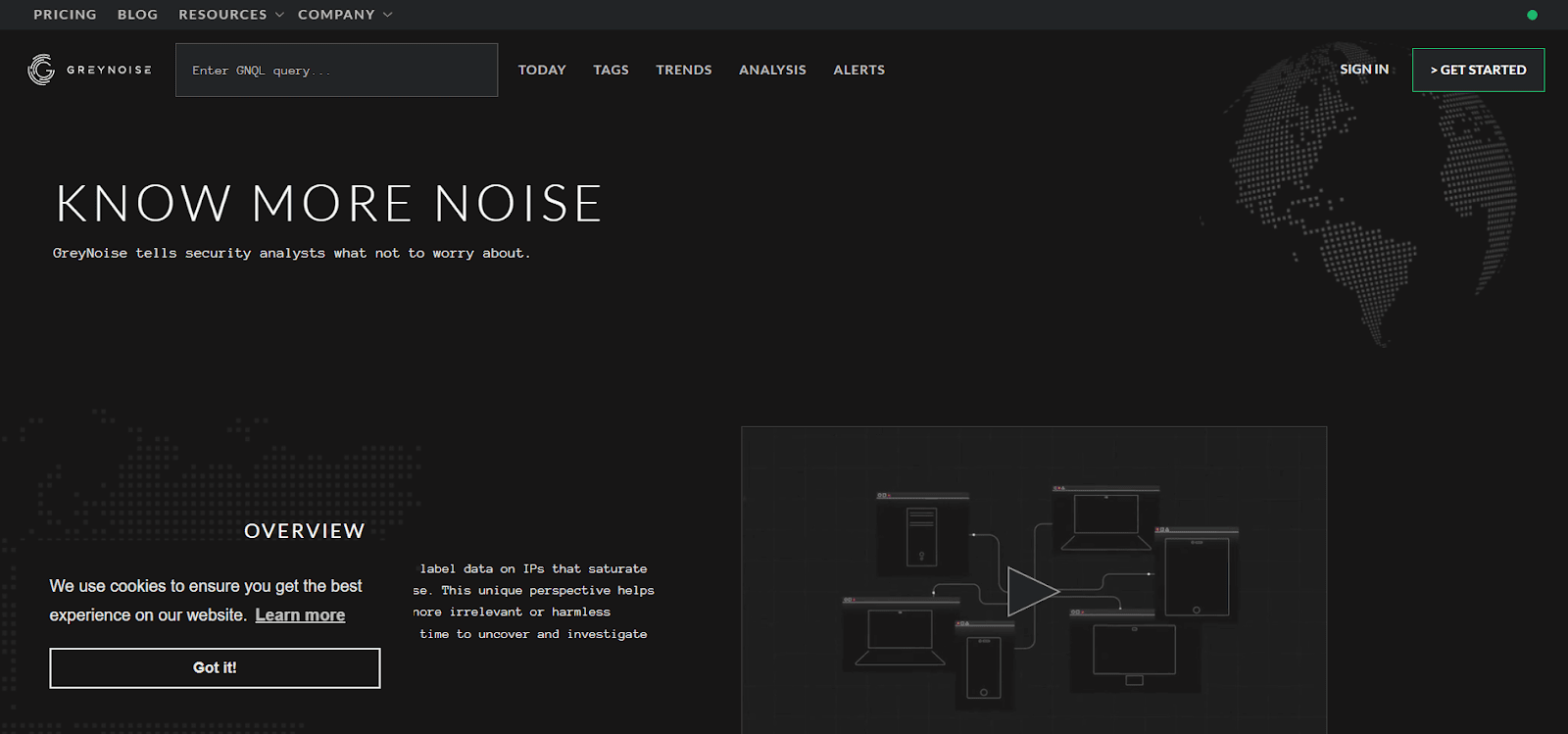Click the OVERVIEW heading
This screenshot has height=734, width=1568.
[x=305, y=530]
